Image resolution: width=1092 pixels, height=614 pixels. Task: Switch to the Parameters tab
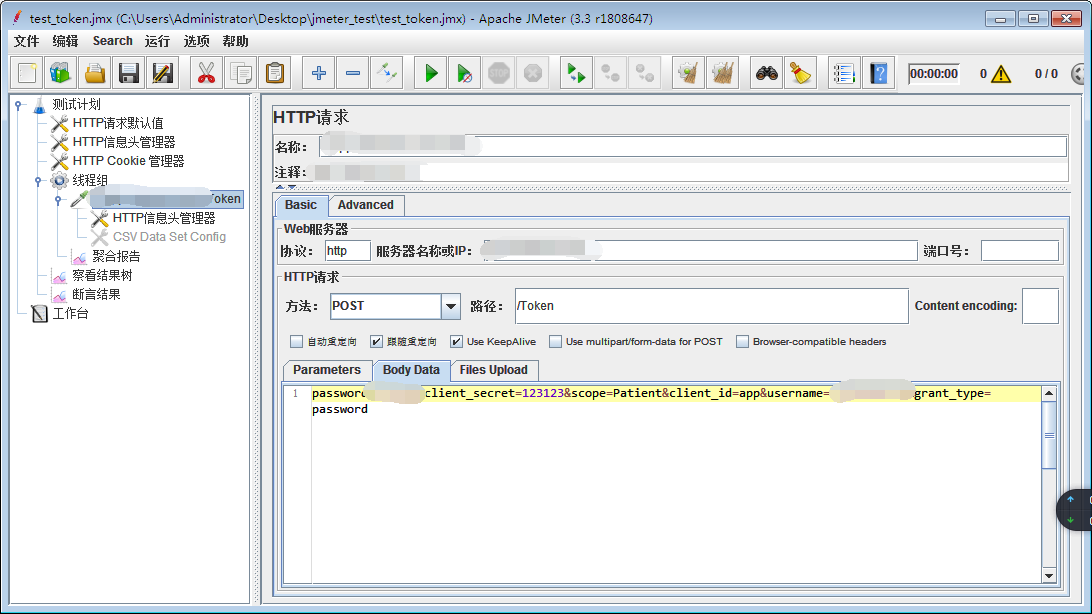pos(327,370)
